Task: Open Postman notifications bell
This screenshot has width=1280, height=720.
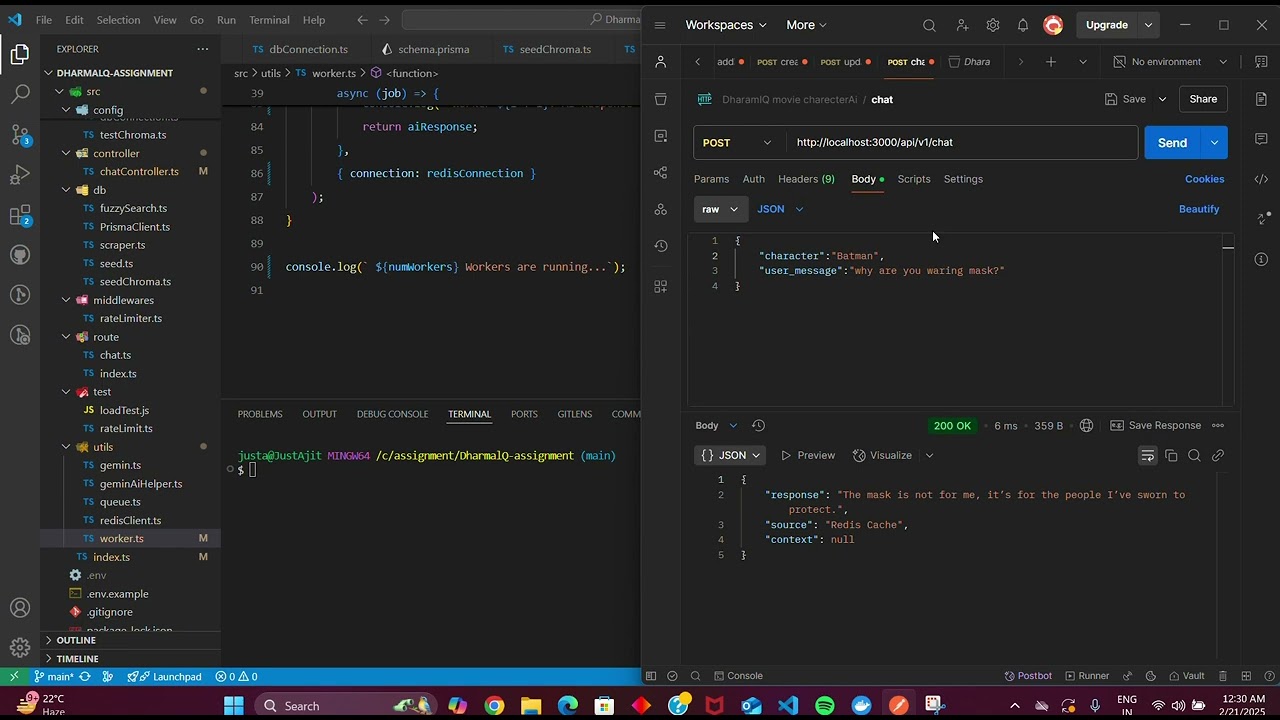Action: click(x=1023, y=25)
